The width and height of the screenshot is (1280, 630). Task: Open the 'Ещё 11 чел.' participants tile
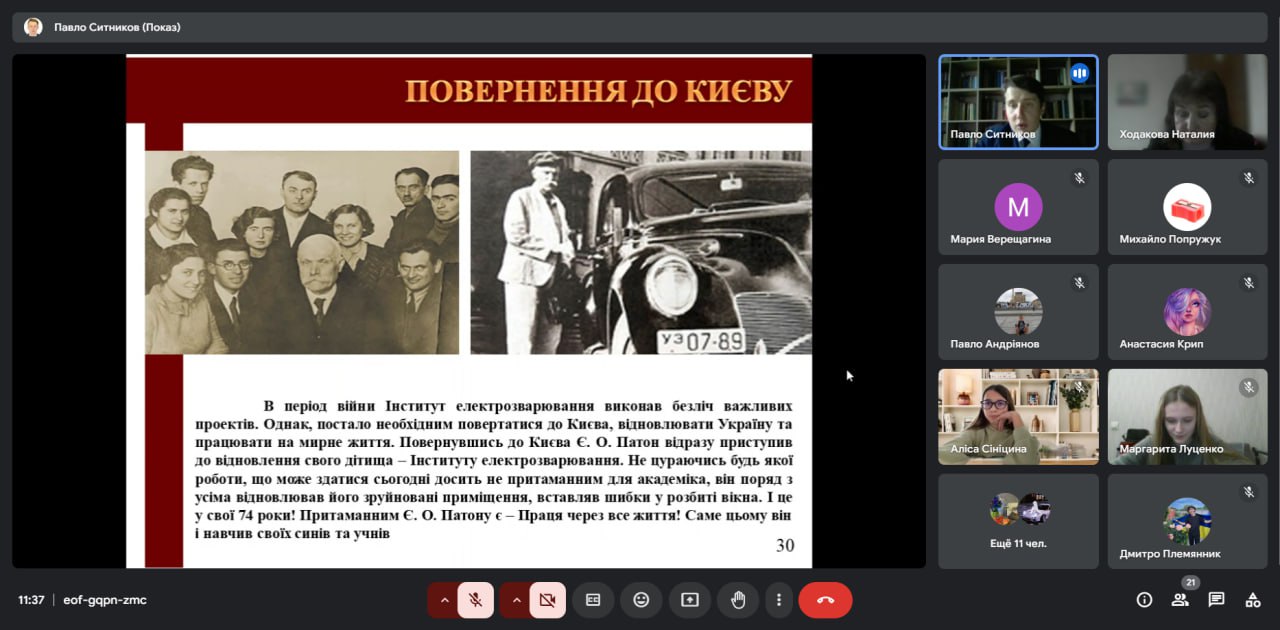click(x=1018, y=521)
